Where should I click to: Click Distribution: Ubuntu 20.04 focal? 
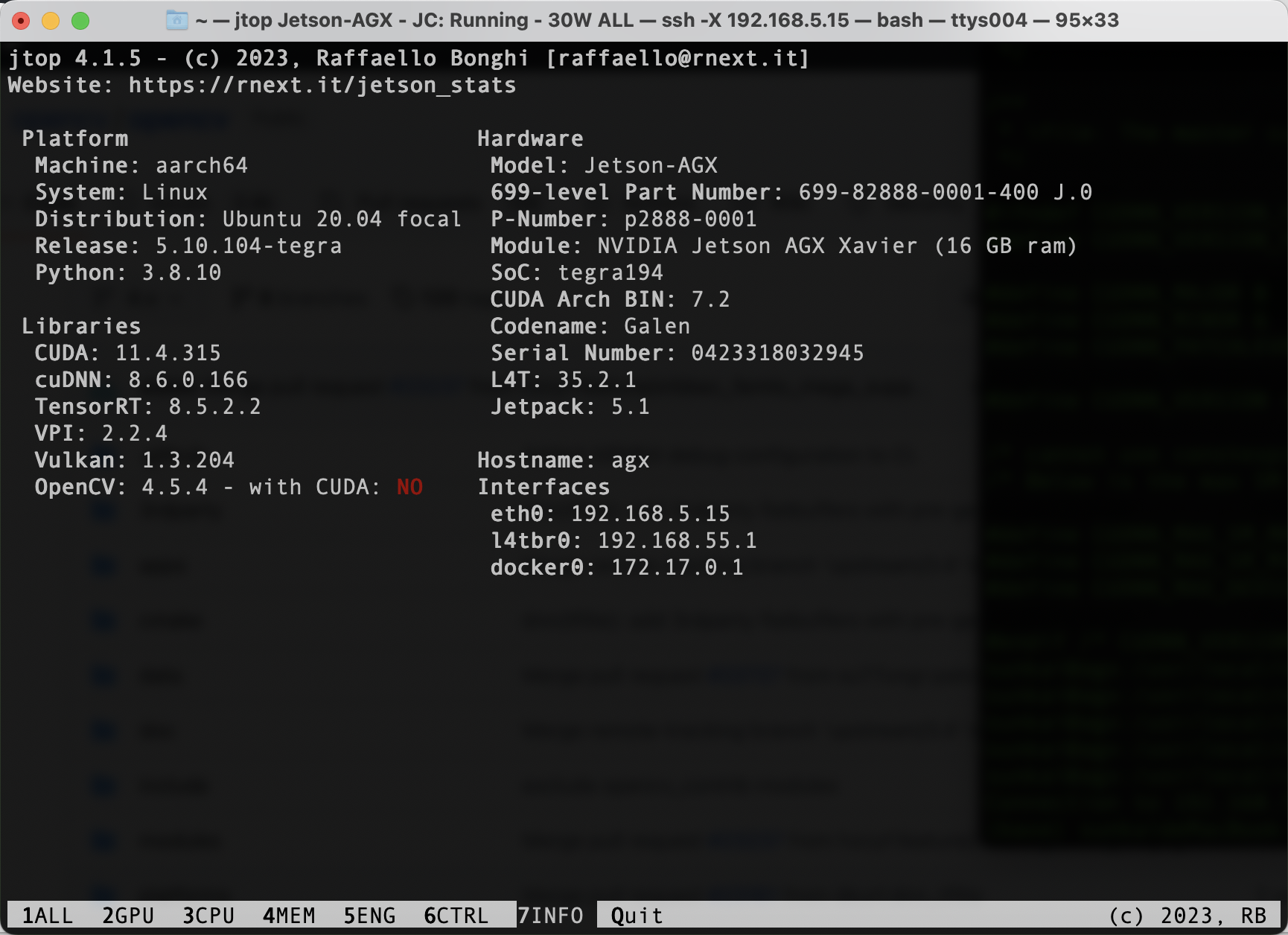point(248,219)
